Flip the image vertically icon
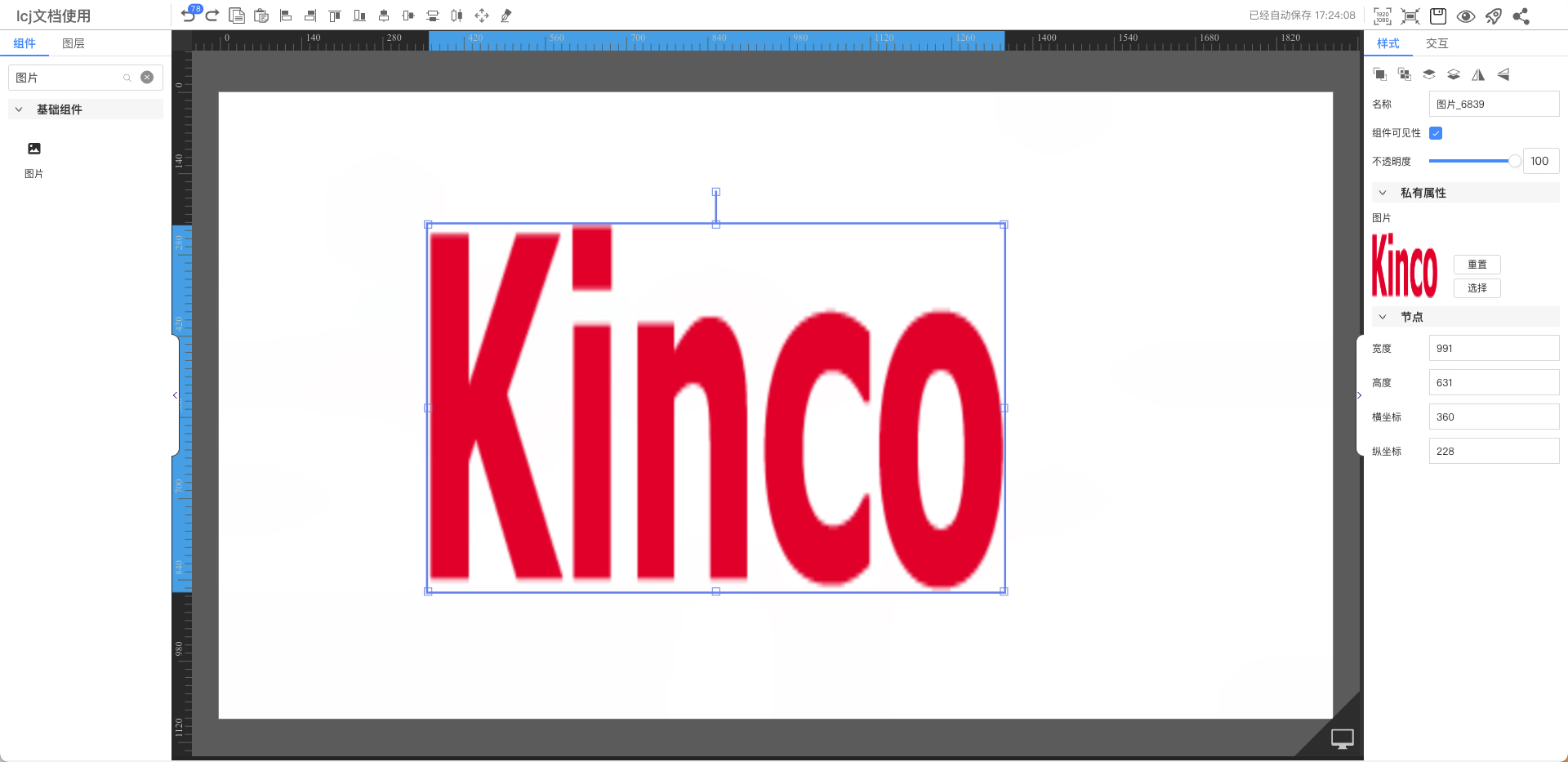 (1503, 74)
